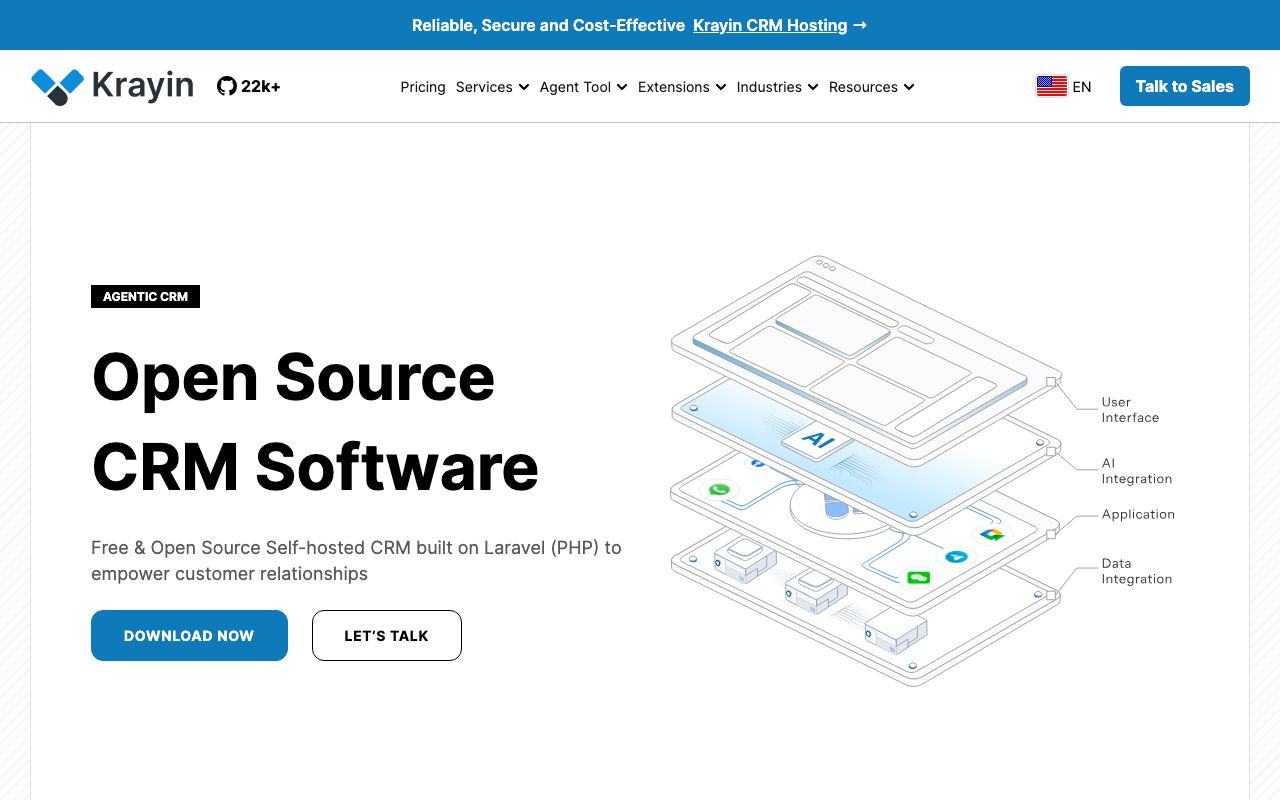This screenshot has height=800, width=1280.
Task: Click the 'User Interface' diagram label
Action: (1130, 410)
